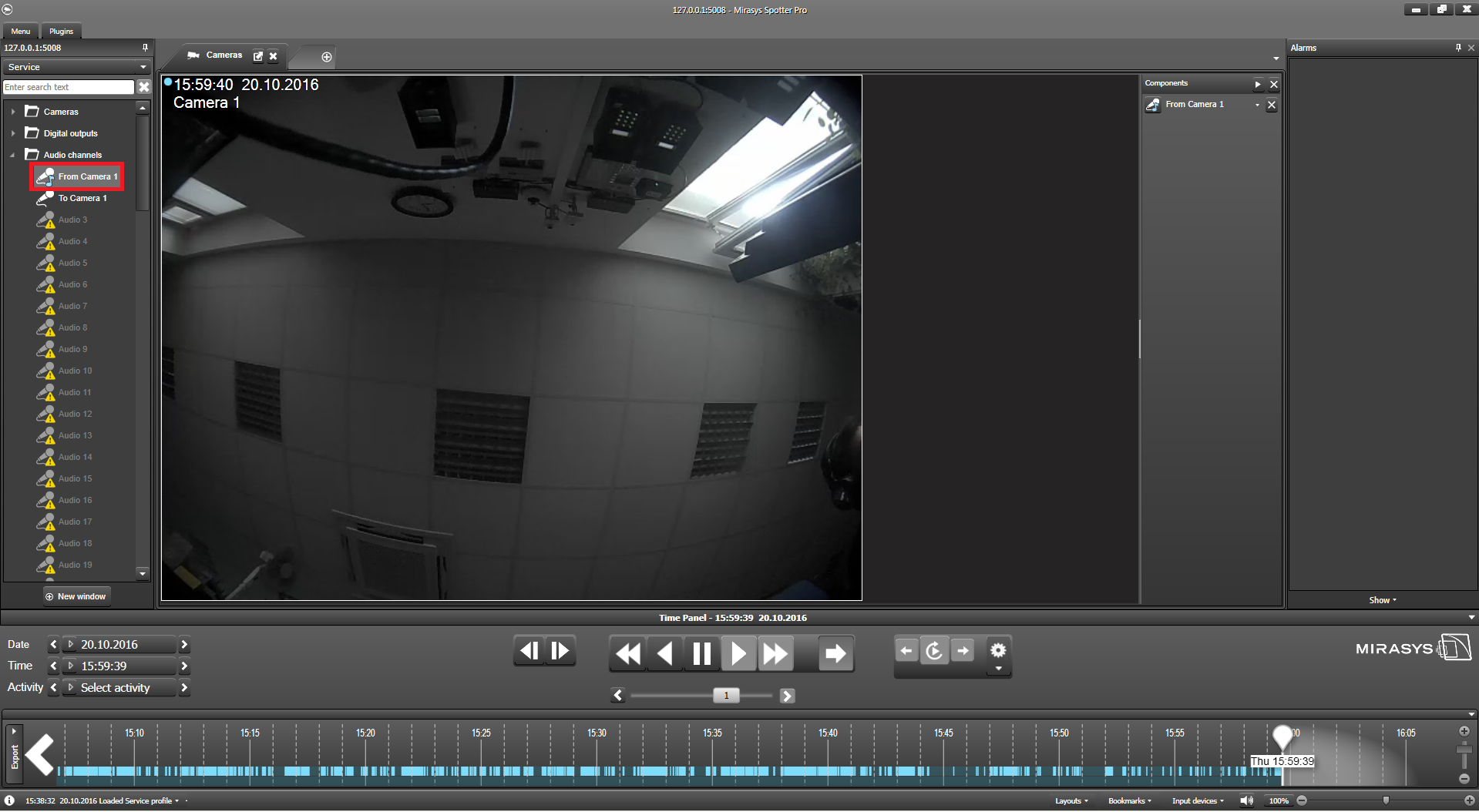Step one frame backward
1479x812 pixels.
pyautogui.click(x=529, y=652)
